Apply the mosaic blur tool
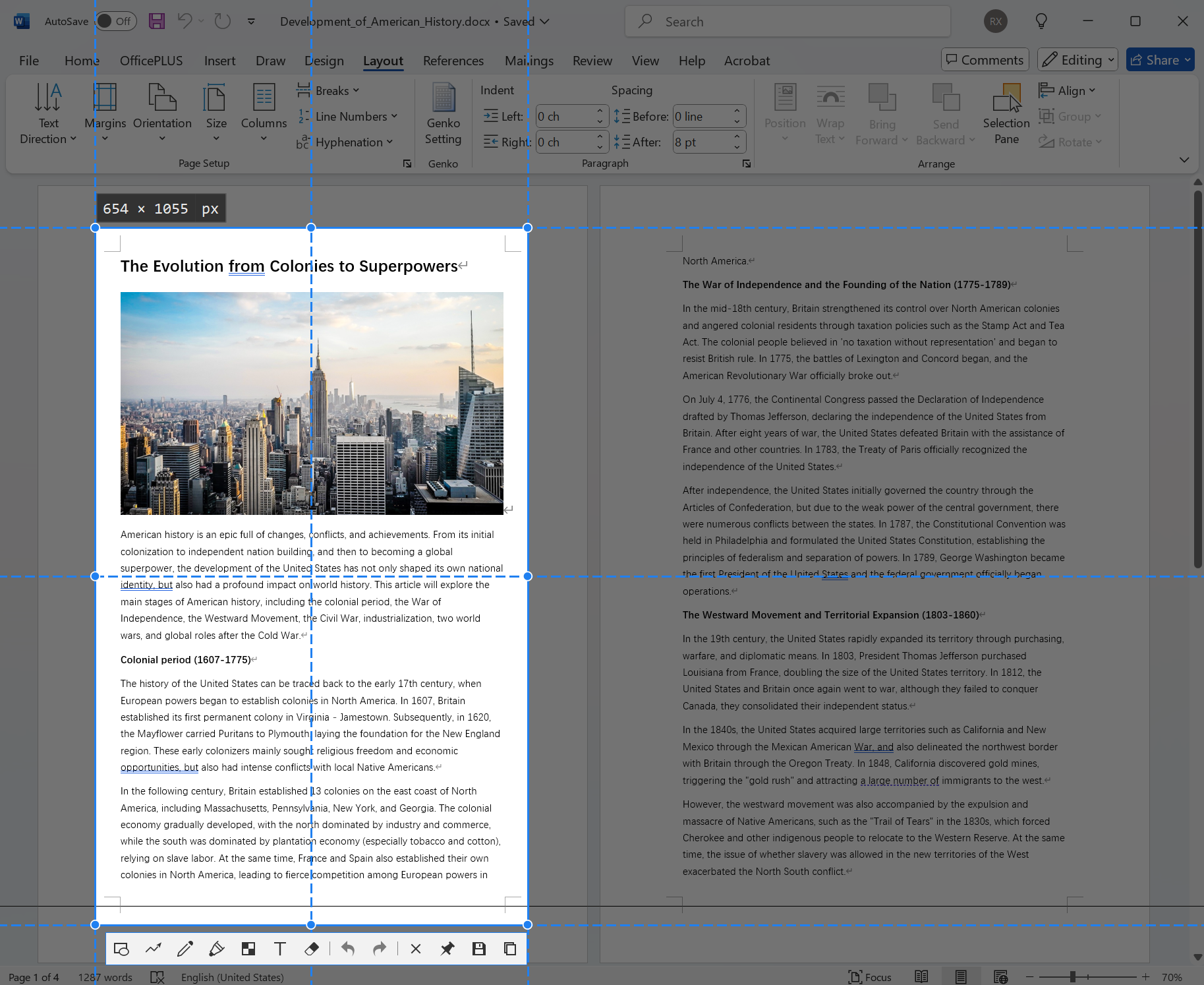The height and width of the screenshot is (985, 1204). pos(248,948)
